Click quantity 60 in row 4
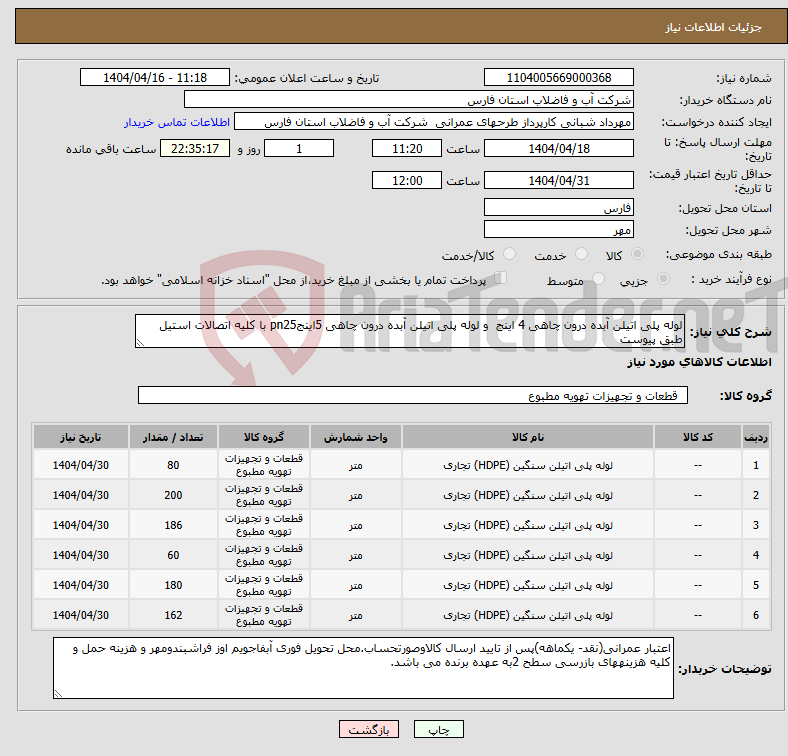The height and width of the screenshot is (756, 788). (x=173, y=555)
